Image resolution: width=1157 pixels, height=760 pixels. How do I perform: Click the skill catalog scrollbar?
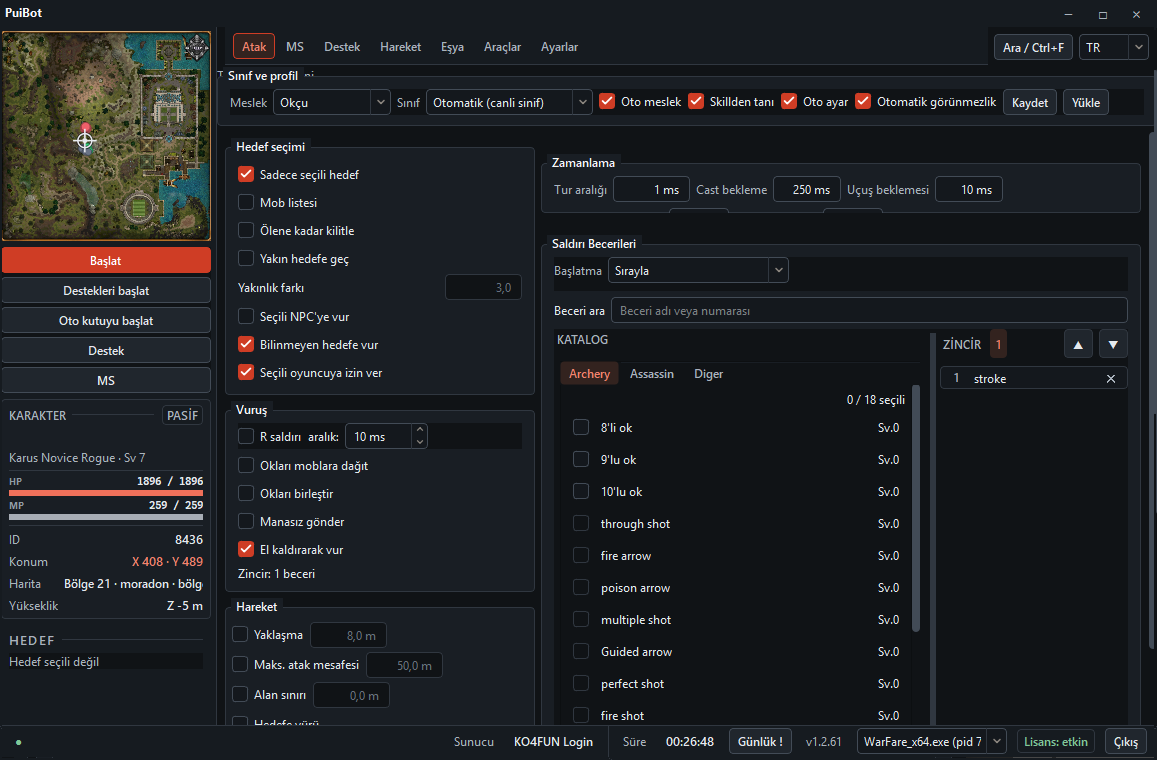[x=916, y=508]
